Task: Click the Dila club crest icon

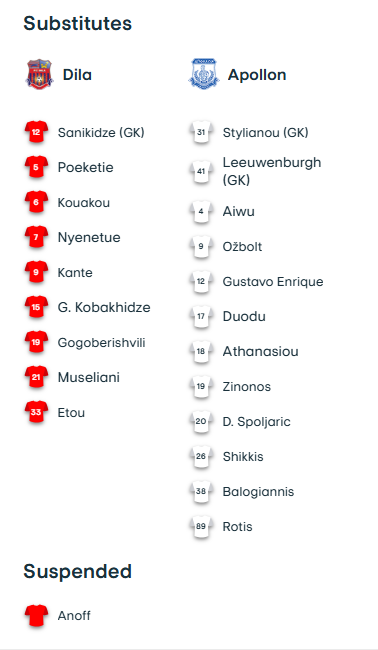Action: point(39,74)
